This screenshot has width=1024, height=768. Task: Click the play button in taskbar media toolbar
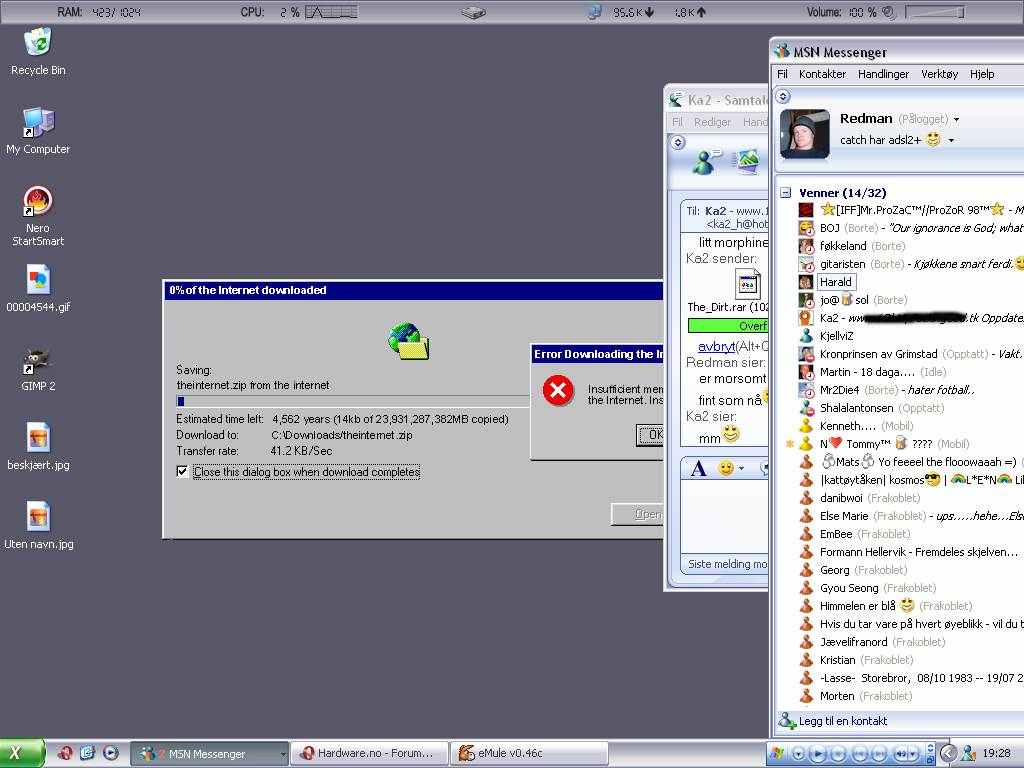(x=818, y=754)
